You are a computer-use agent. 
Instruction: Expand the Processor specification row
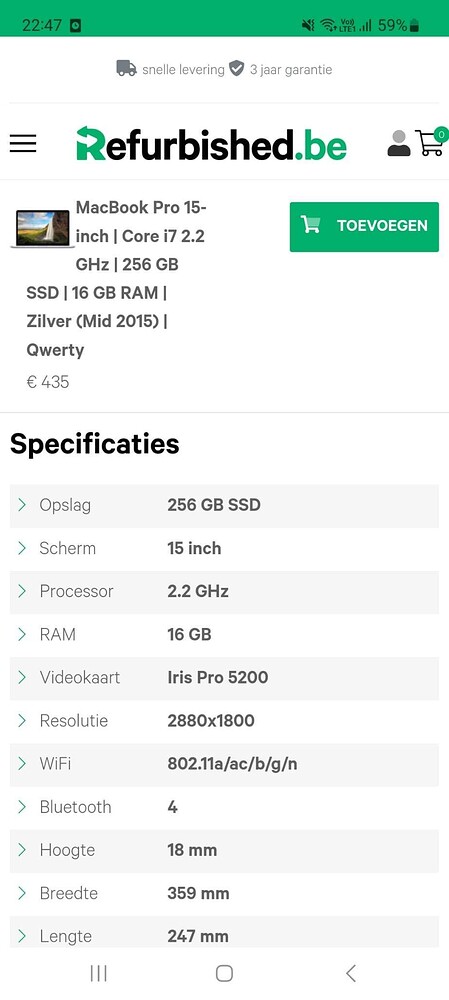[x=224, y=591]
